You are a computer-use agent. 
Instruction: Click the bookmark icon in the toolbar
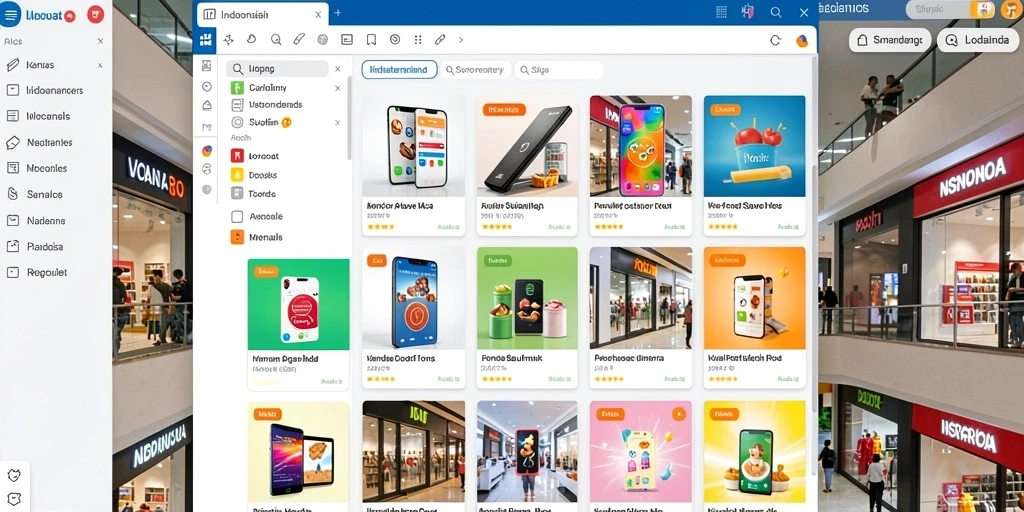(x=371, y=40)
